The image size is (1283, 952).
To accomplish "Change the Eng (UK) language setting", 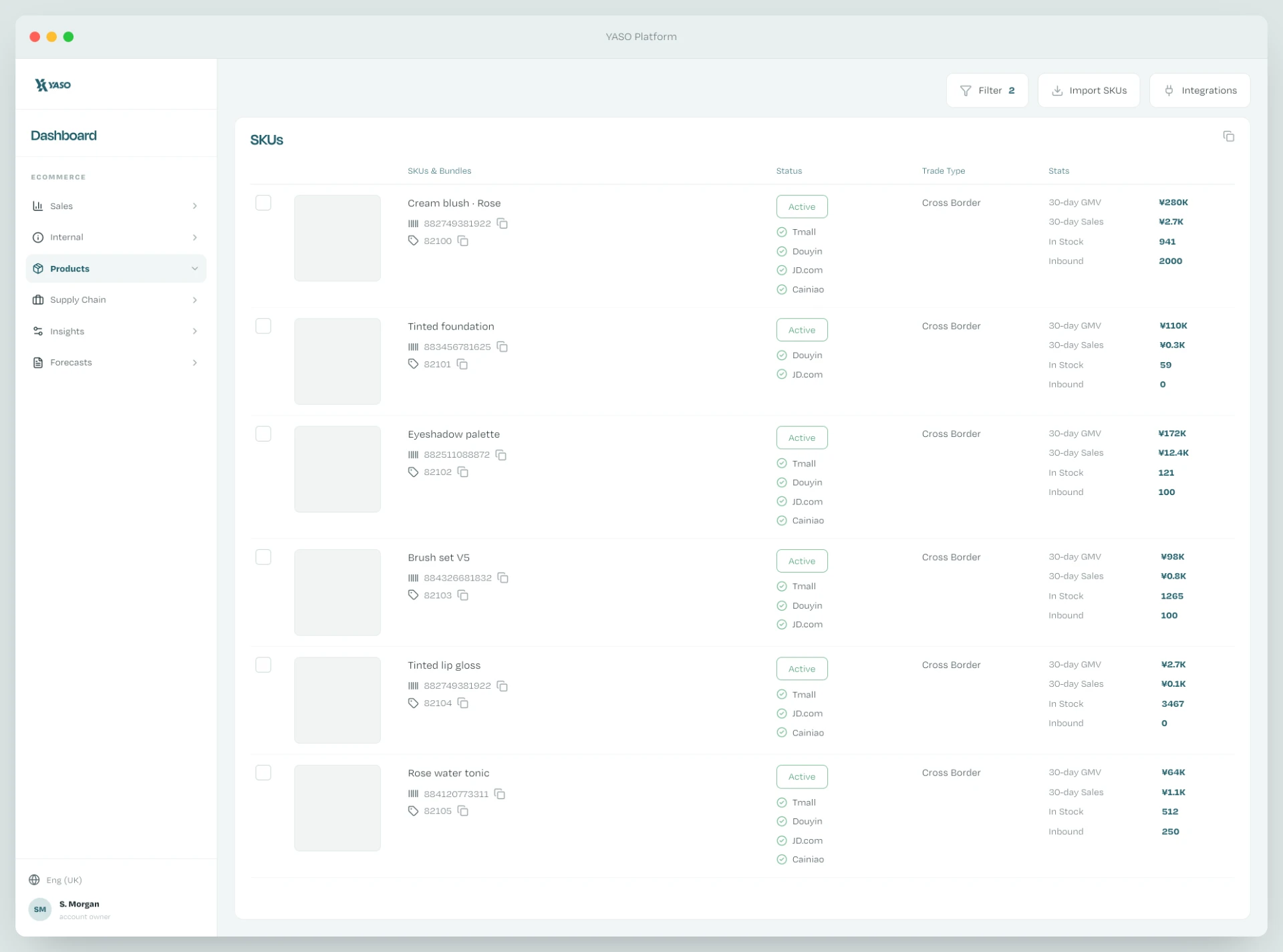I will coord(55,880).
